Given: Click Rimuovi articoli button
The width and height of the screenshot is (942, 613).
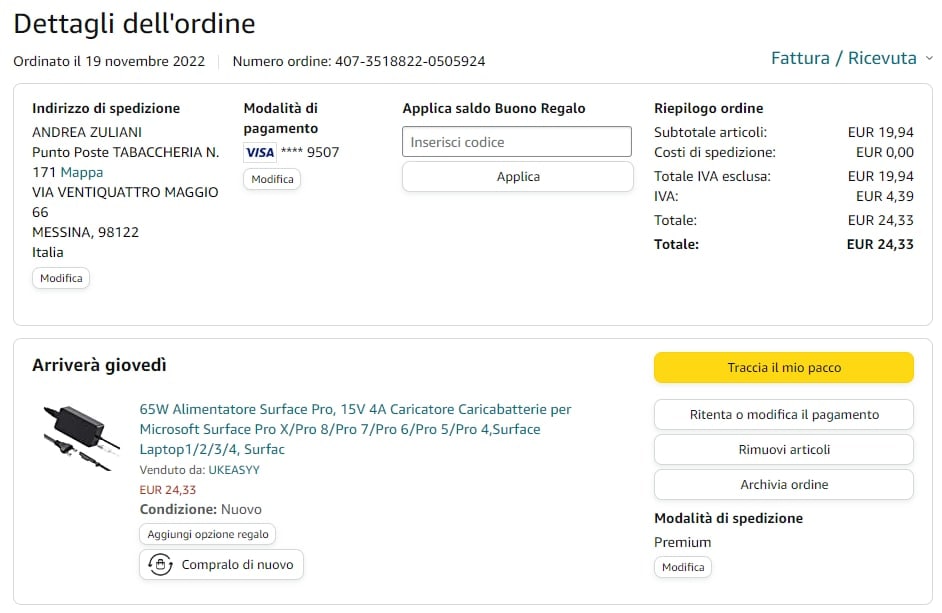Looking at the screenshot, I should point(783,449).
